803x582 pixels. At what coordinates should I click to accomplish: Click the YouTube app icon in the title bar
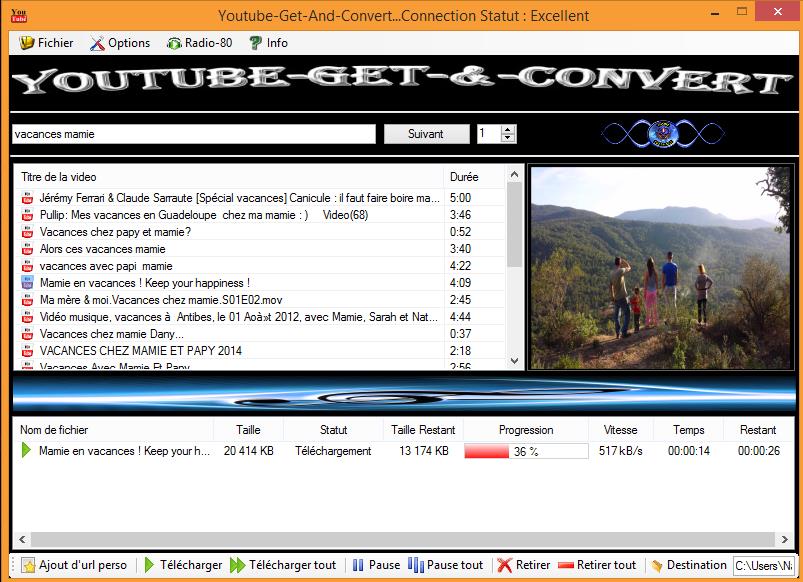[x=19, y=15]
